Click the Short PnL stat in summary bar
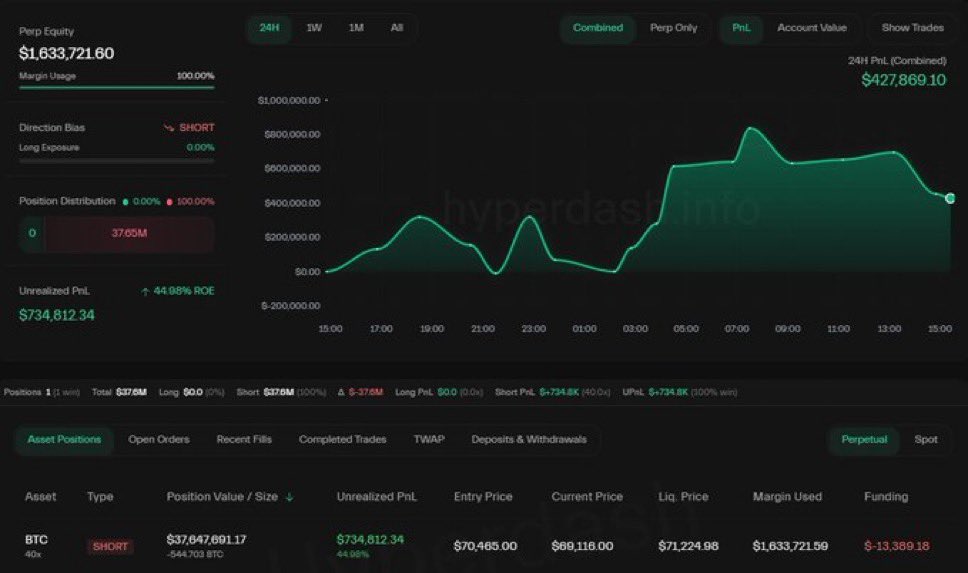968x573 pixels. (553, 393)
